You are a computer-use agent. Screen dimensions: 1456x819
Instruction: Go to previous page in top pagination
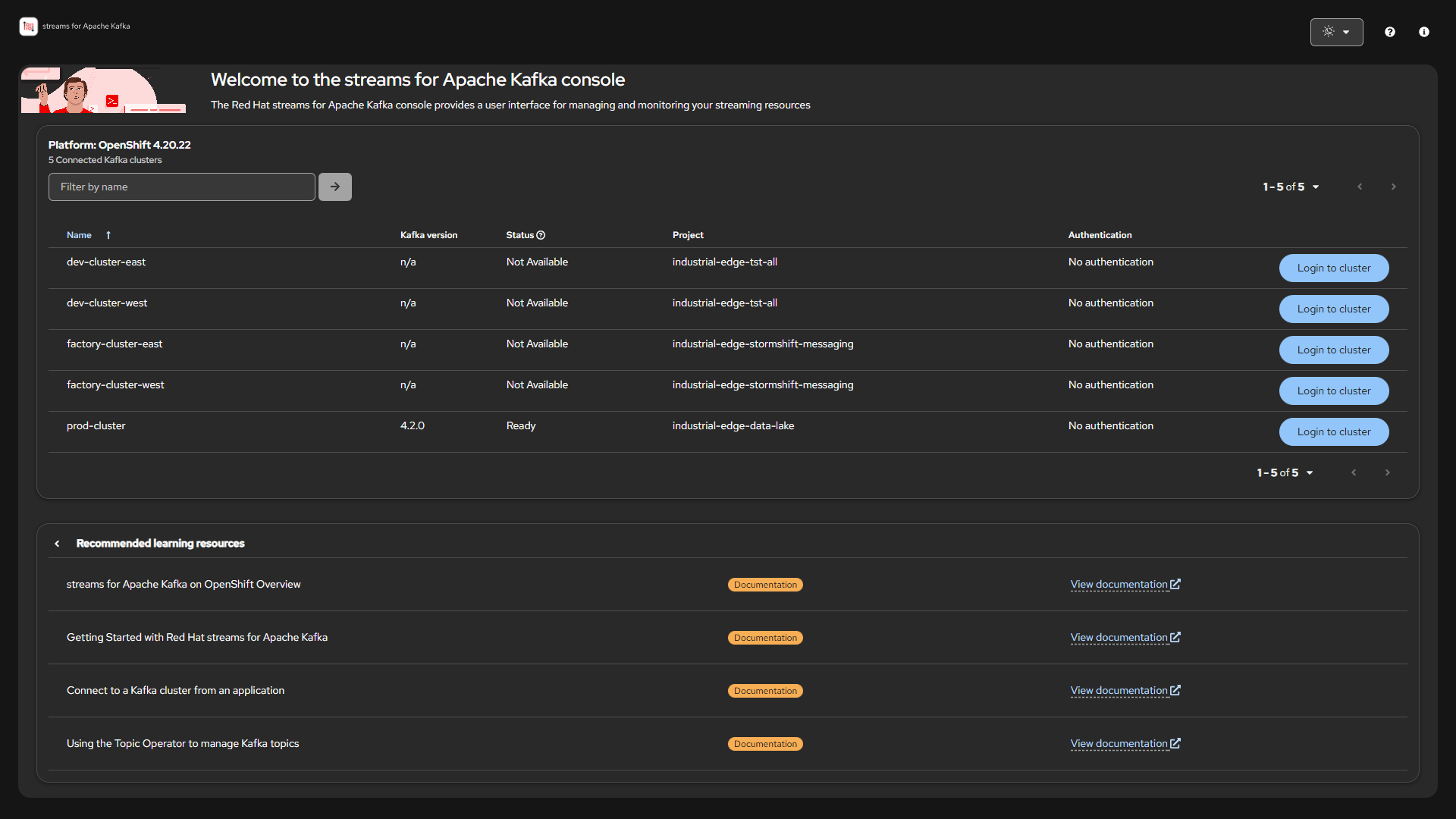[1360, 187]
